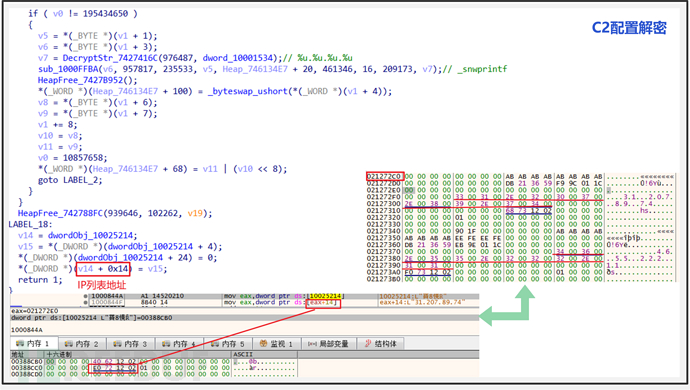
Task: Toggle breakpoint dot at address 1000844A
Action: coord(86,296)
